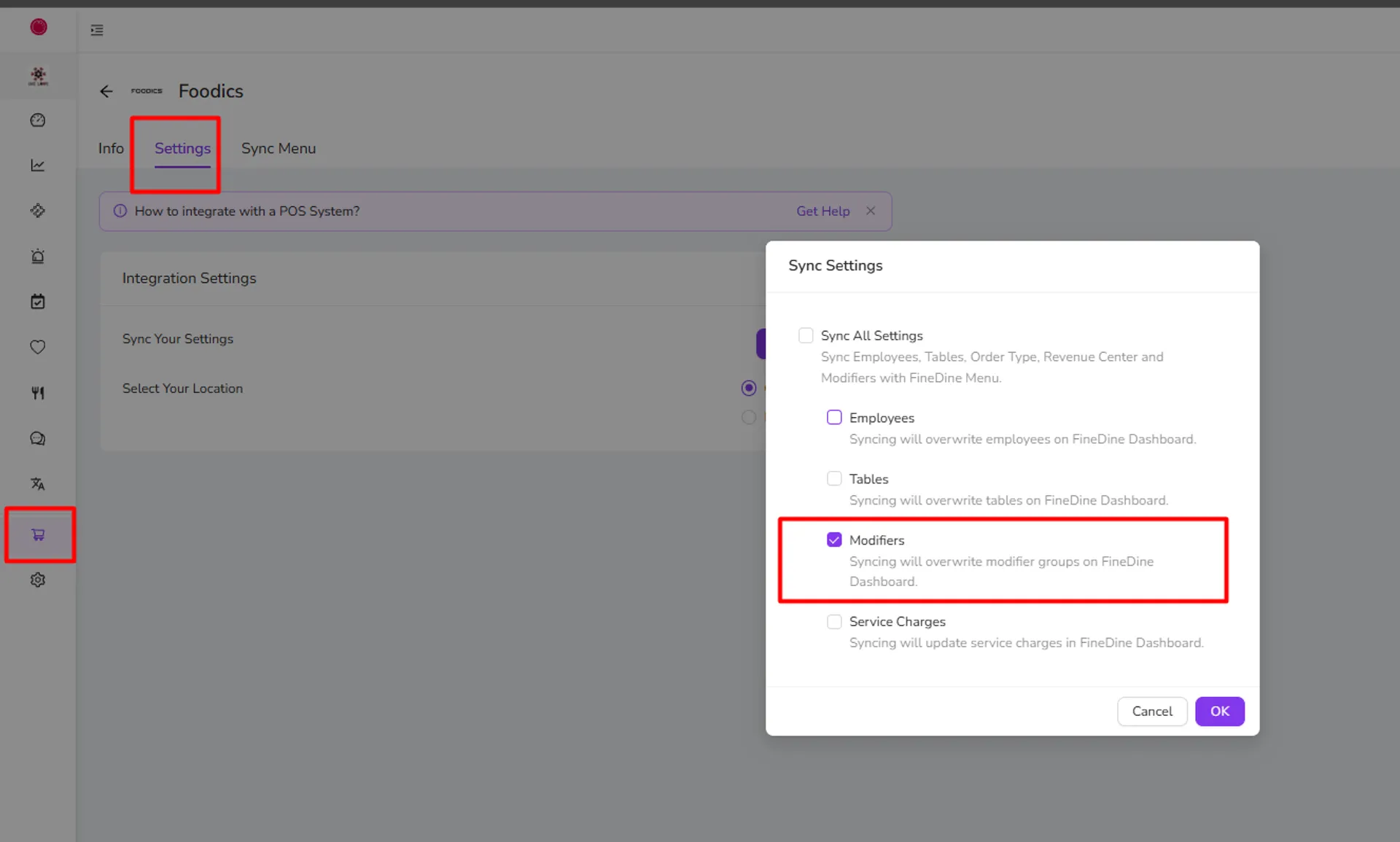The width and height of the screenshot is (1400, 842).
Task: Select the second location radio button
Action: (x=749, y=417)
